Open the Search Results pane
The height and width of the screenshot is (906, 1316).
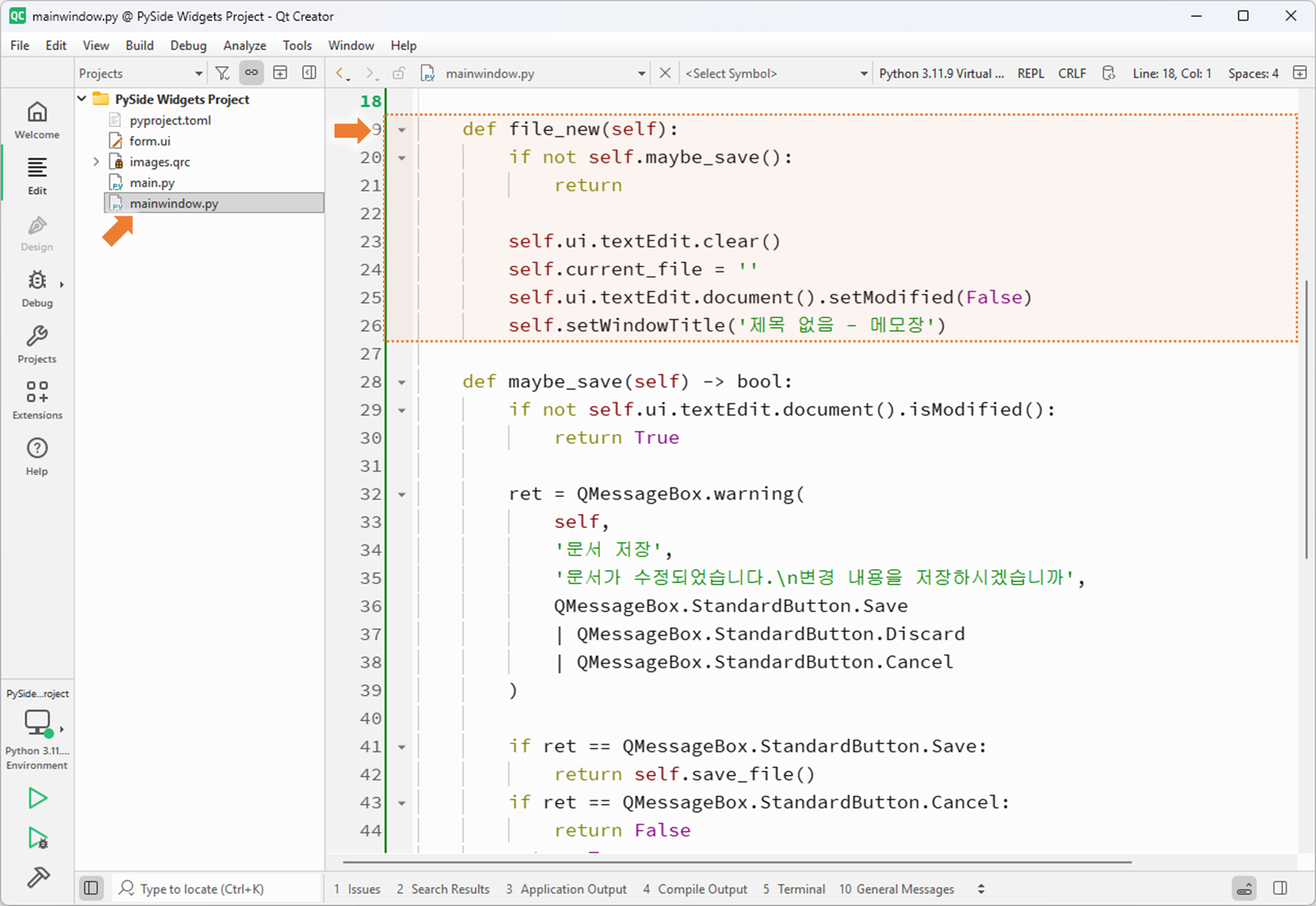443,889
